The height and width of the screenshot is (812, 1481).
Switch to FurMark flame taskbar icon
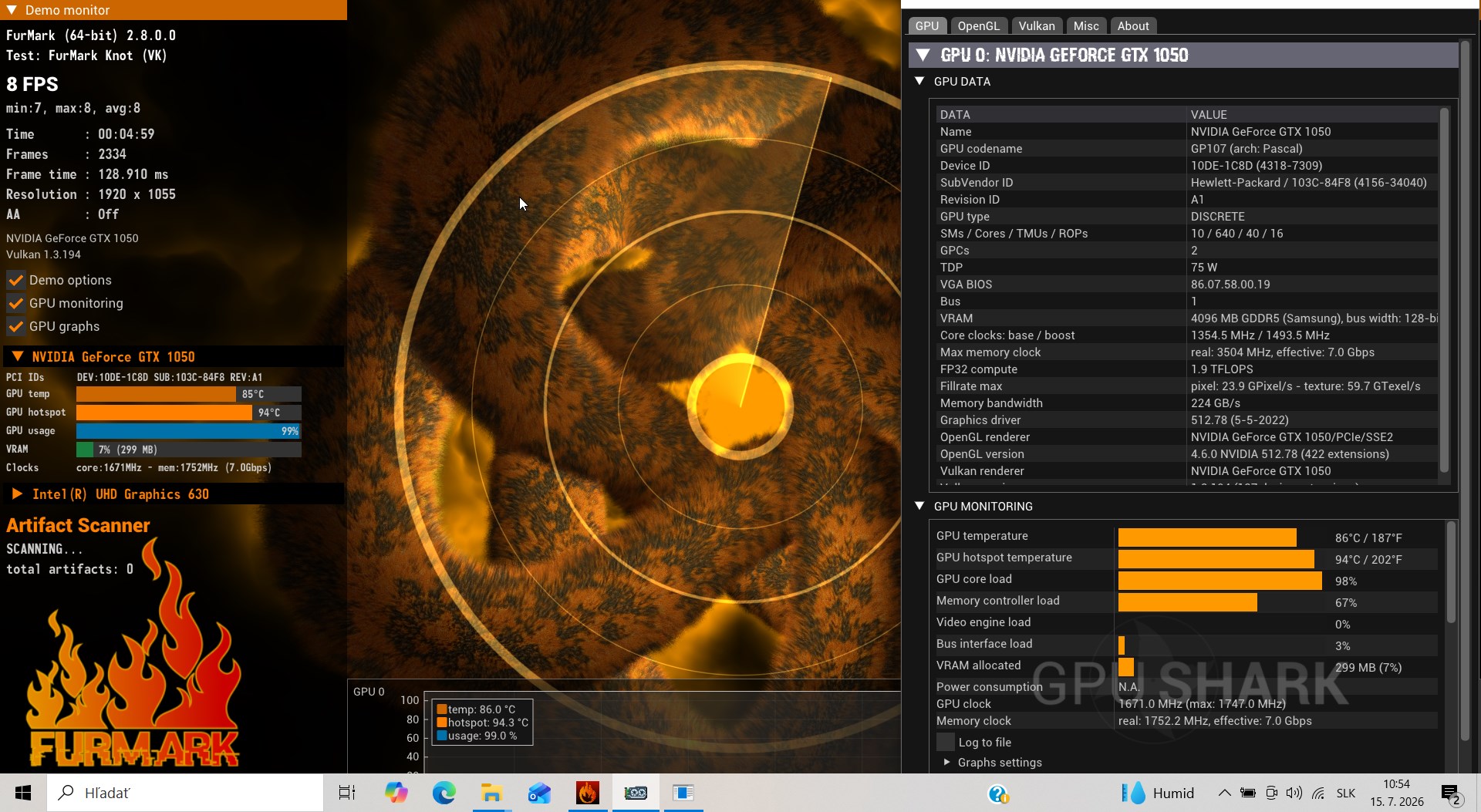click(587, 793)
